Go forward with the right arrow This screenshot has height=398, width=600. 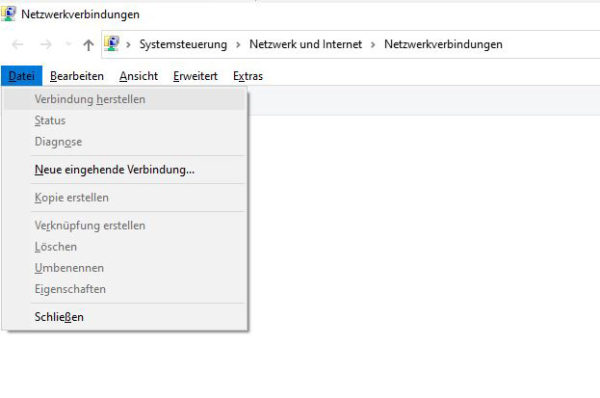[x=46, y=45]
